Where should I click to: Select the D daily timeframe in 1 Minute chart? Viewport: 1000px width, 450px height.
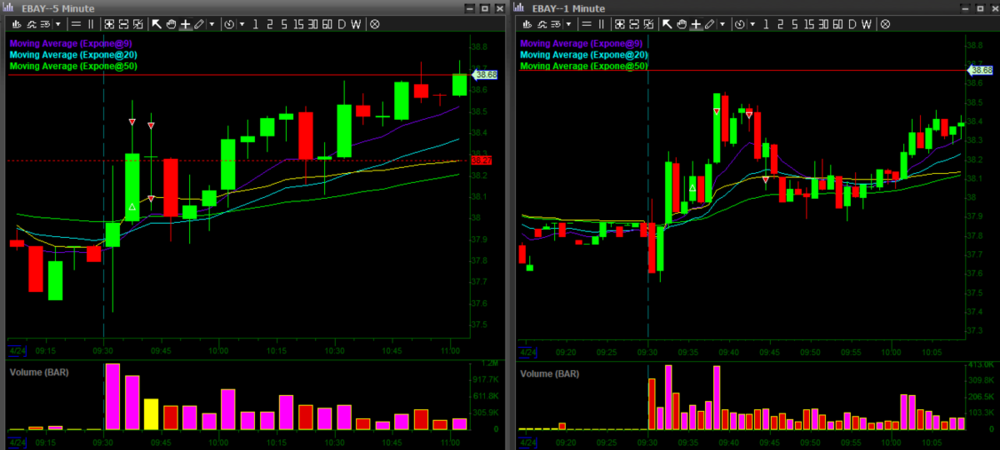tap(852, 24)
